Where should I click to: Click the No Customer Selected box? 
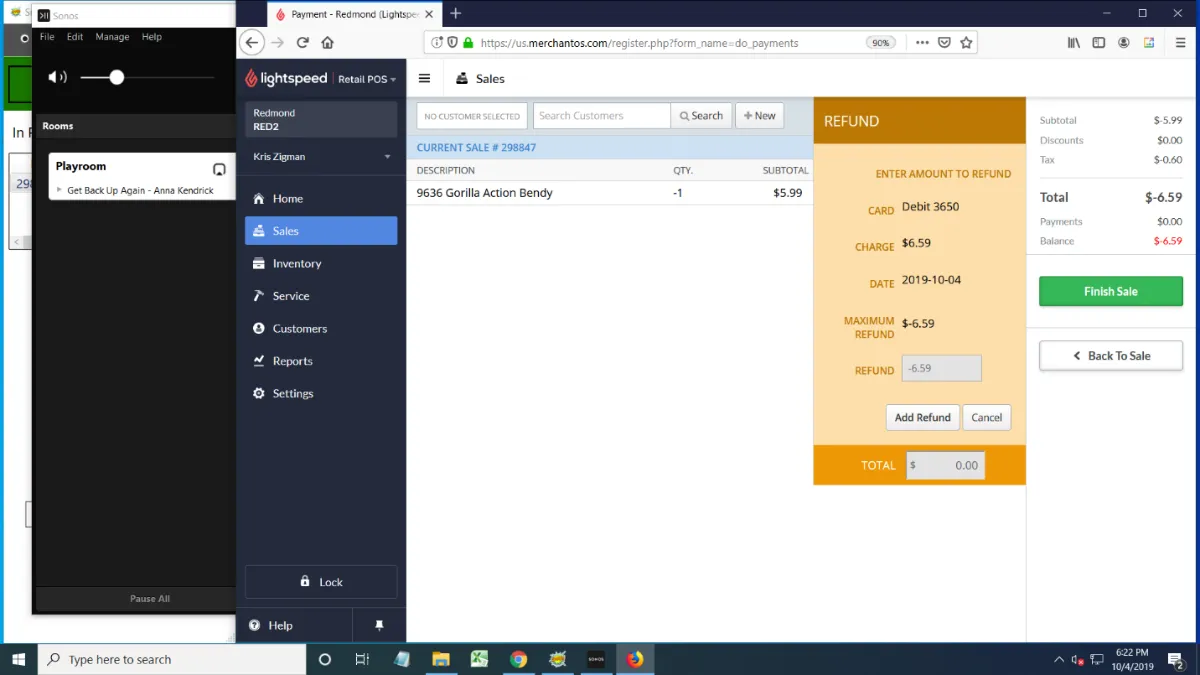[x=472, y=116]
